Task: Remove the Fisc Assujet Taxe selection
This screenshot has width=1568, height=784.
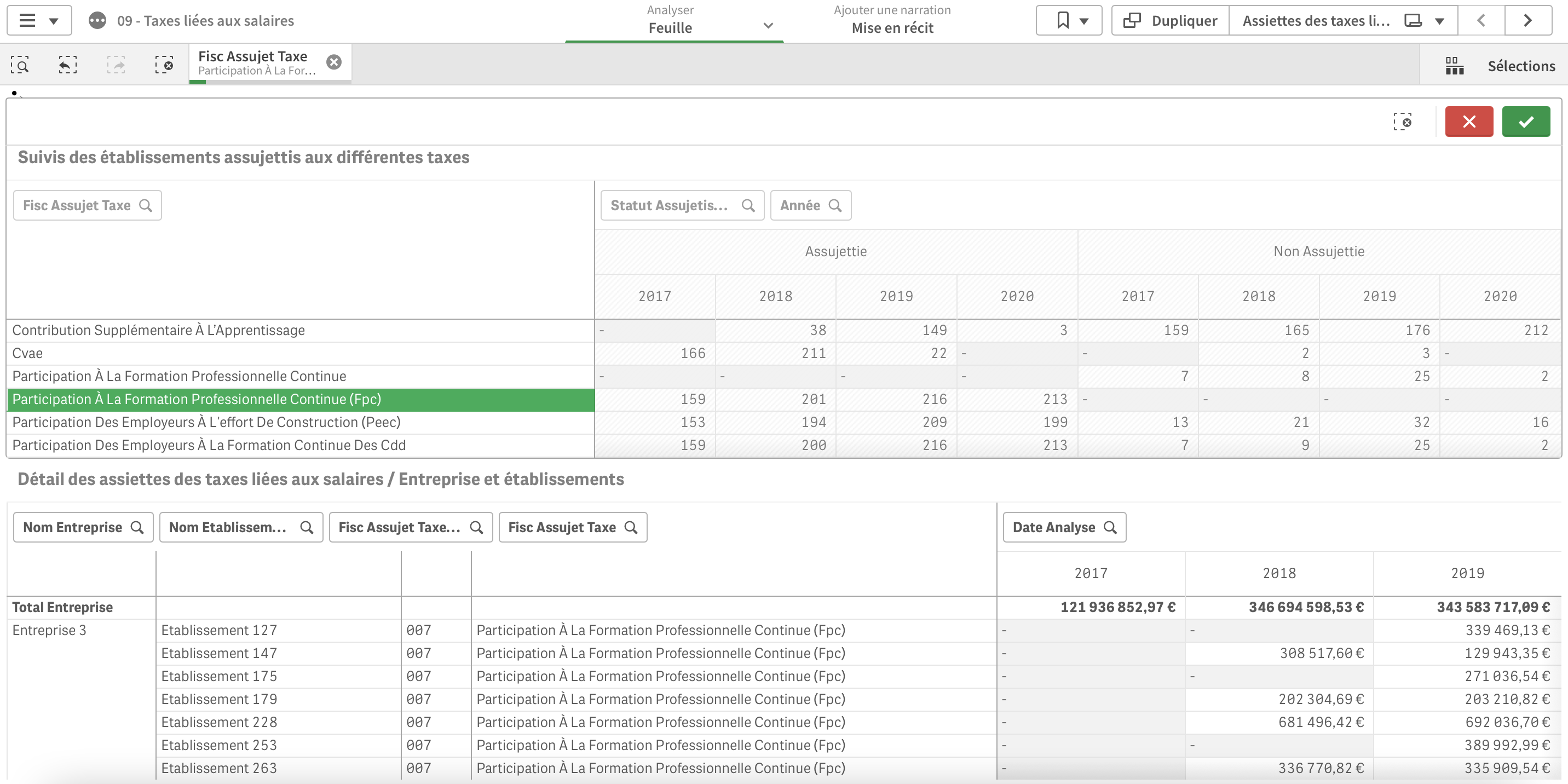Action: point(333,62)
